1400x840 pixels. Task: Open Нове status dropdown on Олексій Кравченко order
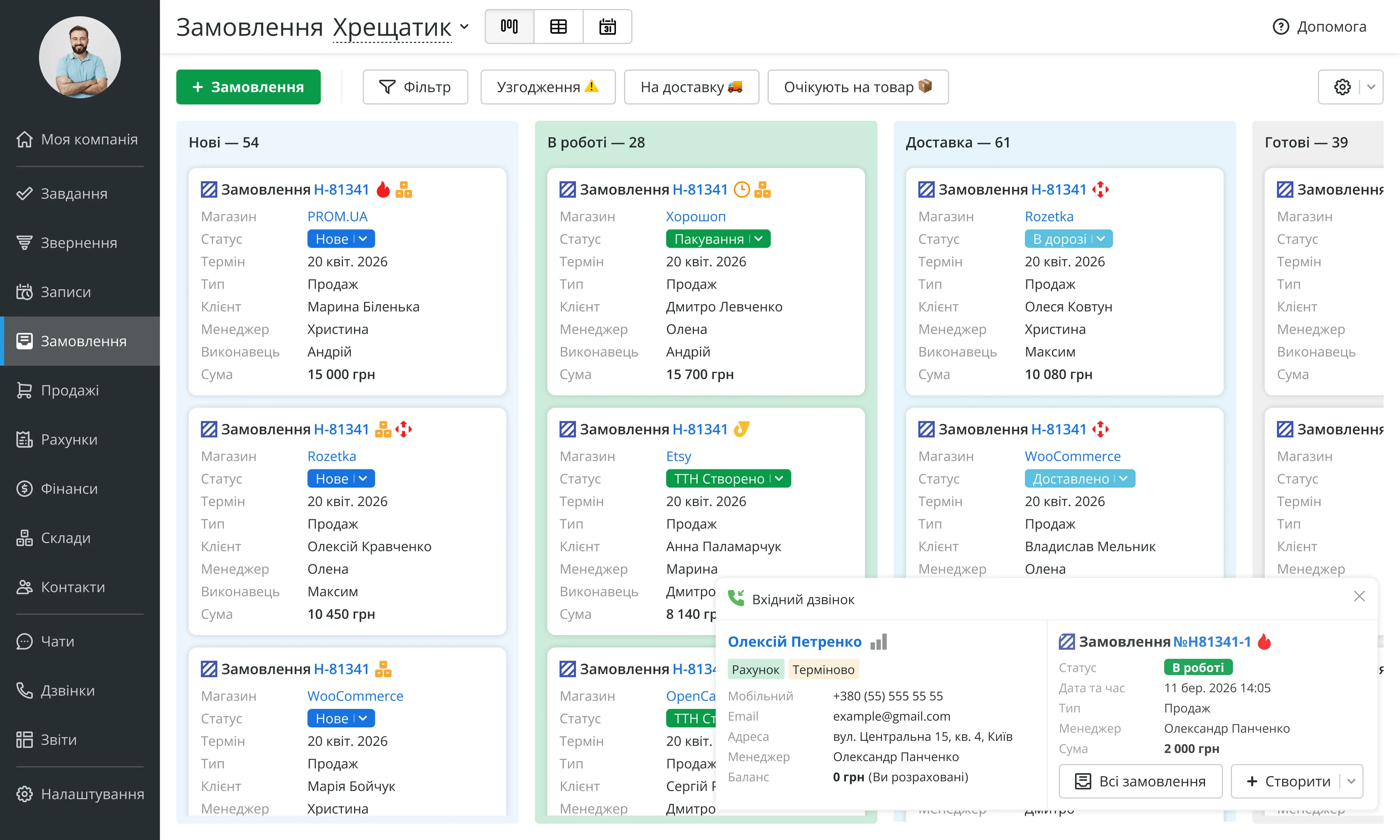click(x=341, y=479)
